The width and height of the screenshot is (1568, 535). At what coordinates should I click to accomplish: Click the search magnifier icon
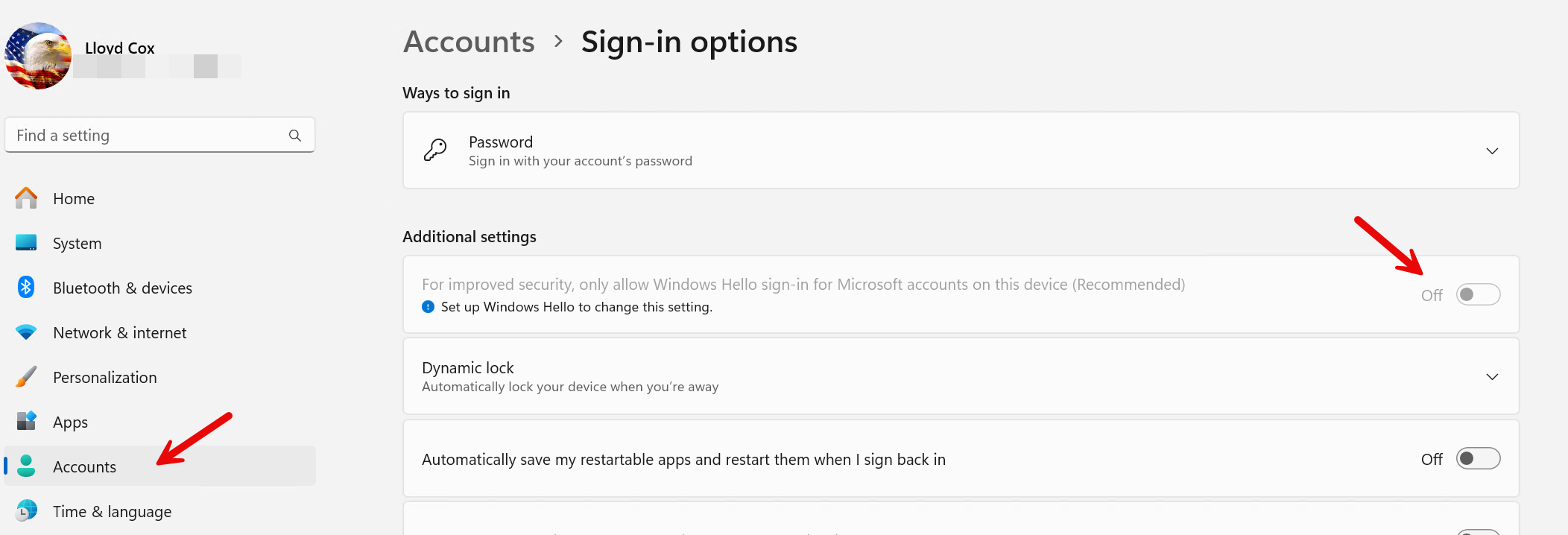(295, 136)
